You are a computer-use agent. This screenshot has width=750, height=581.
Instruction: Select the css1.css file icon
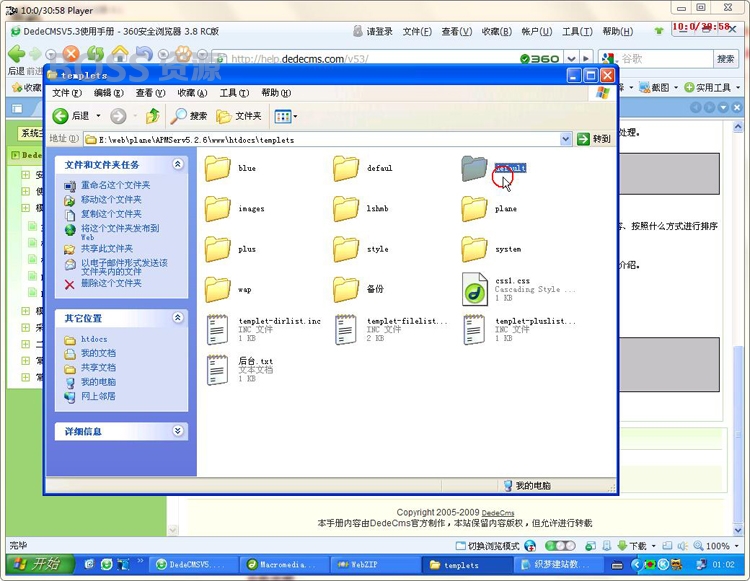click(474, 289)
